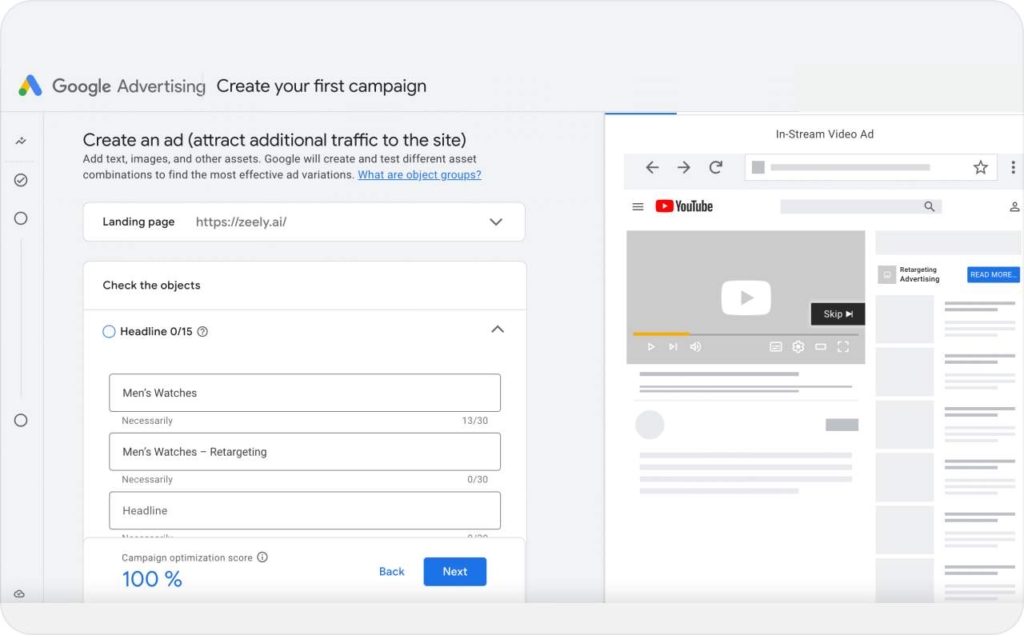Click the skip-to-next icon in the player controls

point(672,347)
